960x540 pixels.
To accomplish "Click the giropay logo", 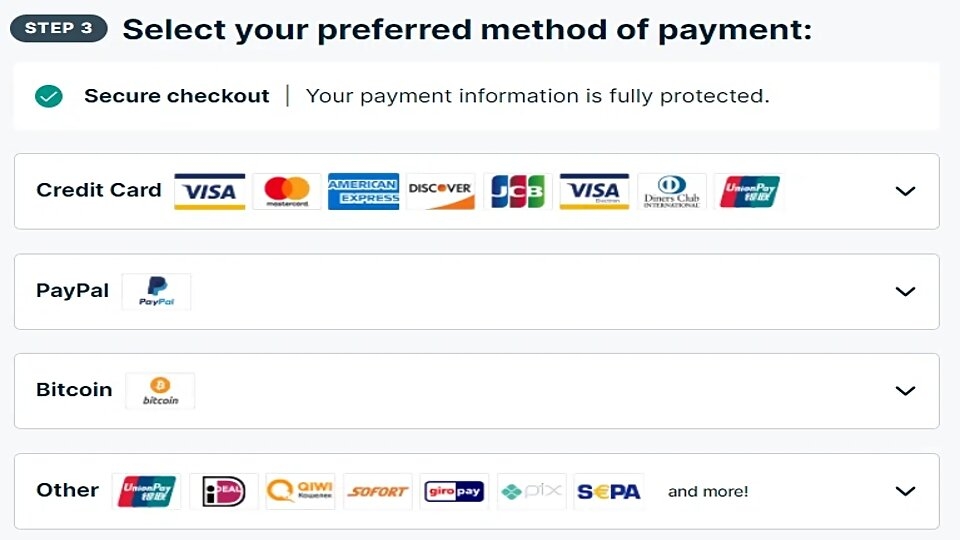I will 455,491.
